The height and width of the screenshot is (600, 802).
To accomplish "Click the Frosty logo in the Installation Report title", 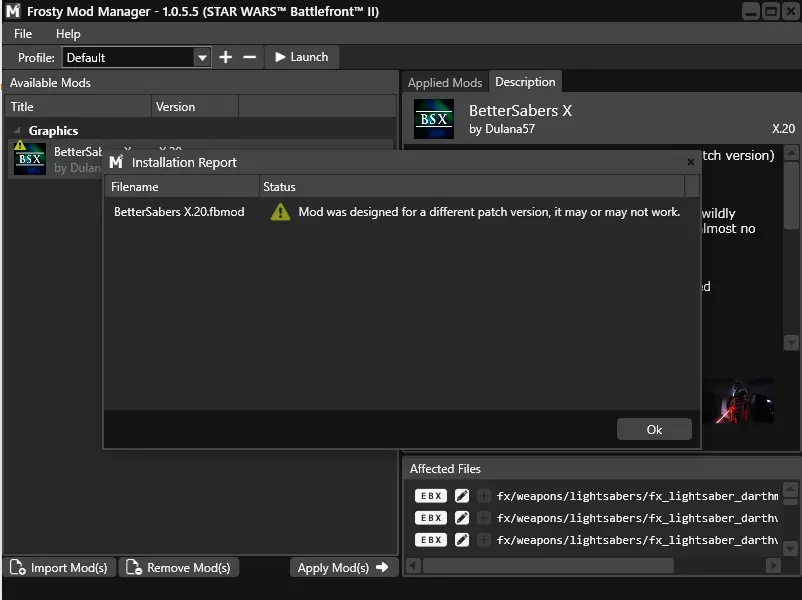I will (117, 162).
